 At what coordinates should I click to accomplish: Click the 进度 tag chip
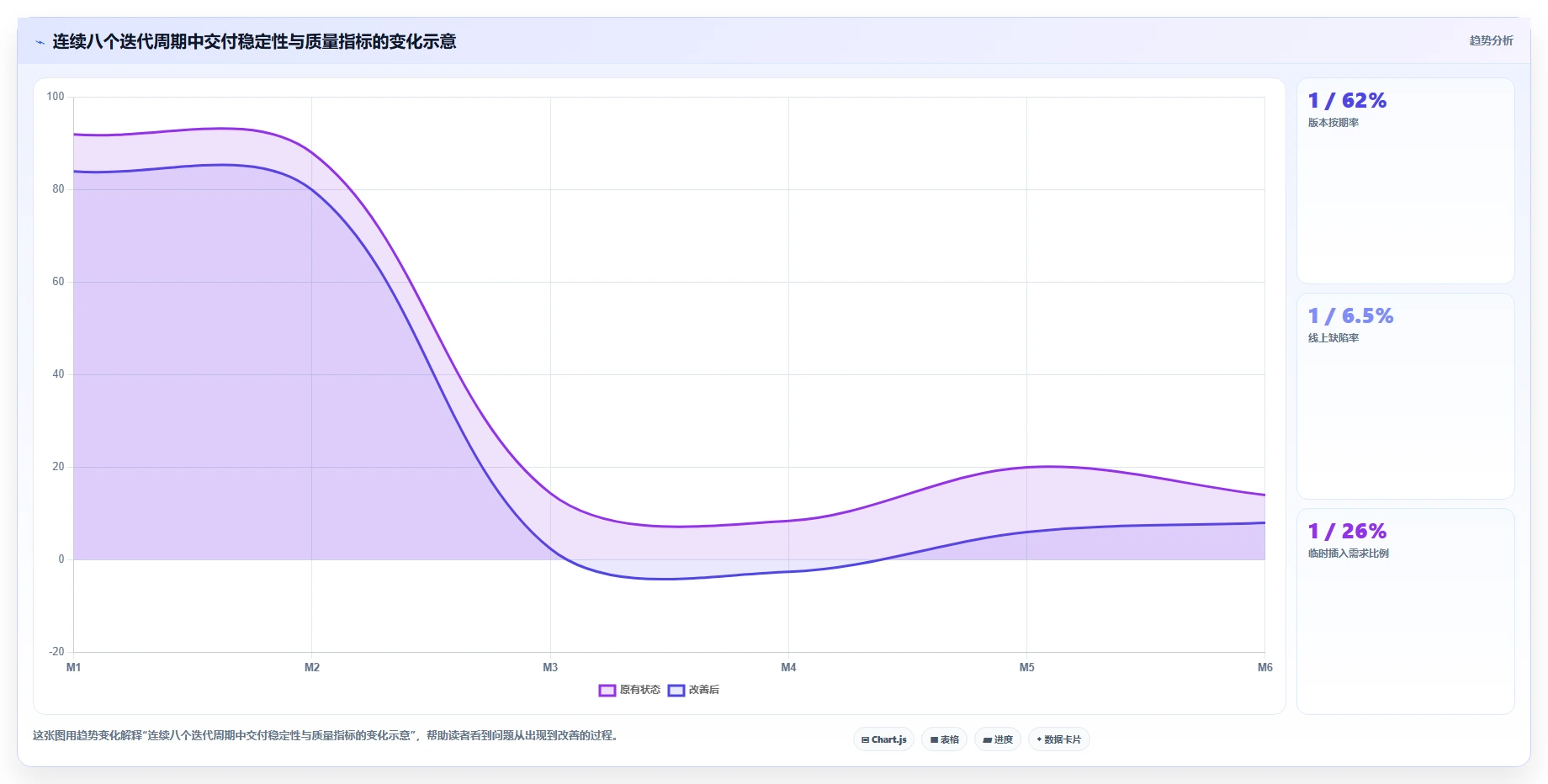(x=998, y=739)
